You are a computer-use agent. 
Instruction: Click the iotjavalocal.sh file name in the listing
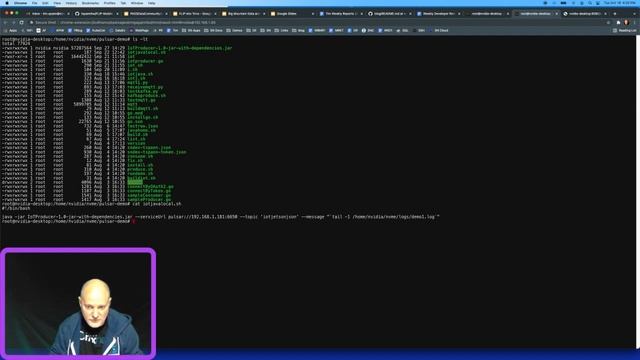(x=147, y=52)
